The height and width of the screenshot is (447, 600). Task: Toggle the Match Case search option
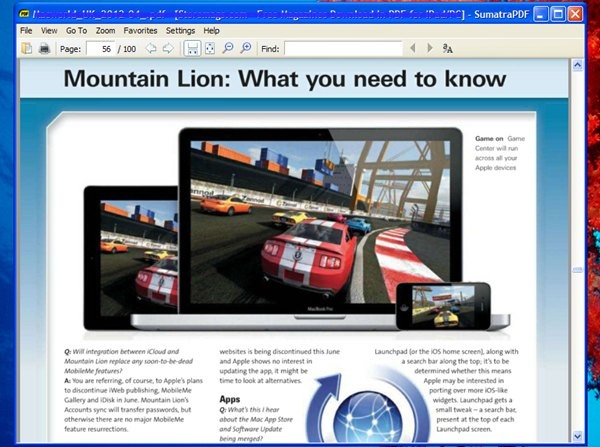click(x=448, y=48)
